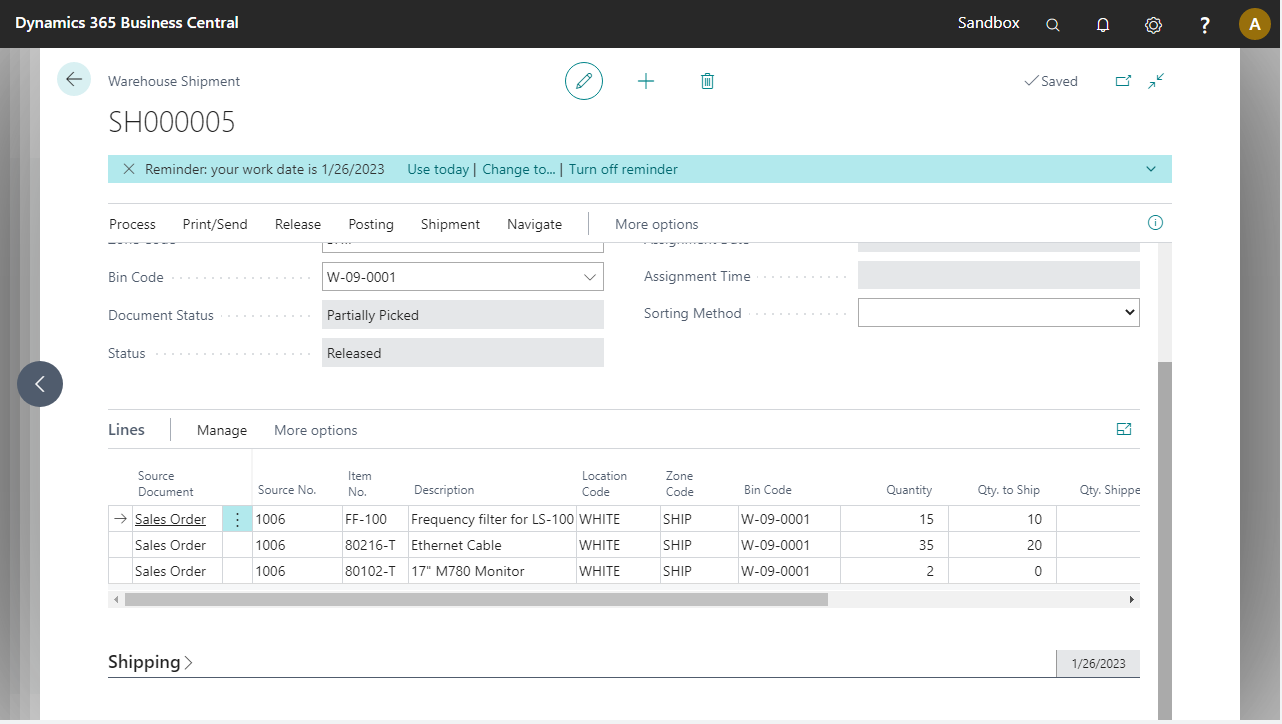
Task: Show previous record with side arrow
Action: [40, 384]
